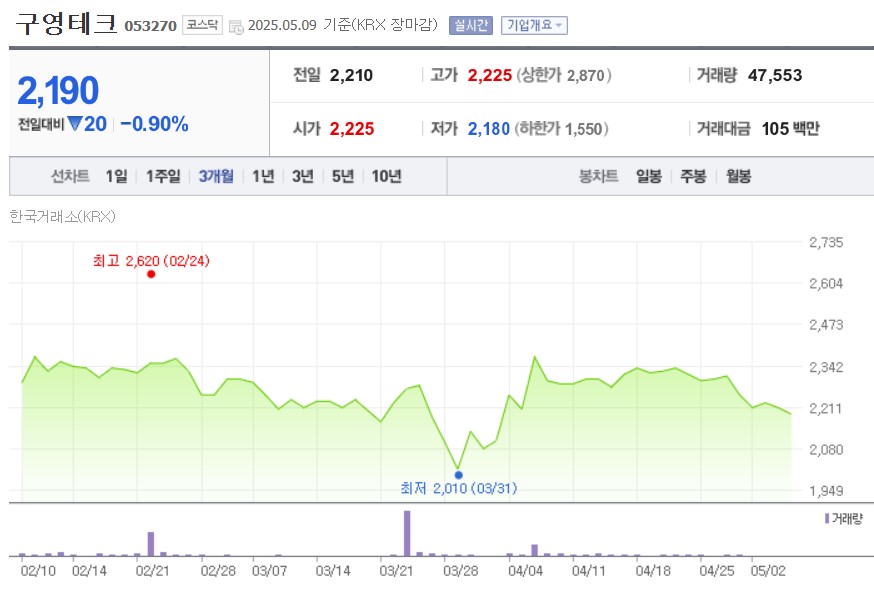
Task: Click the 코스닥 market badge
Action: [202, 25]
